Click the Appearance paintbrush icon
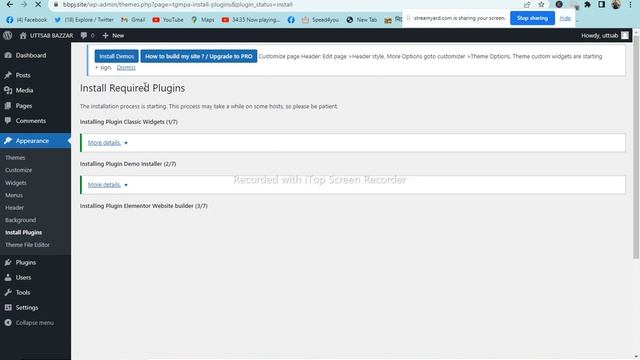Image resolution: width=640 pixels, height=360 pixels. 8,140
